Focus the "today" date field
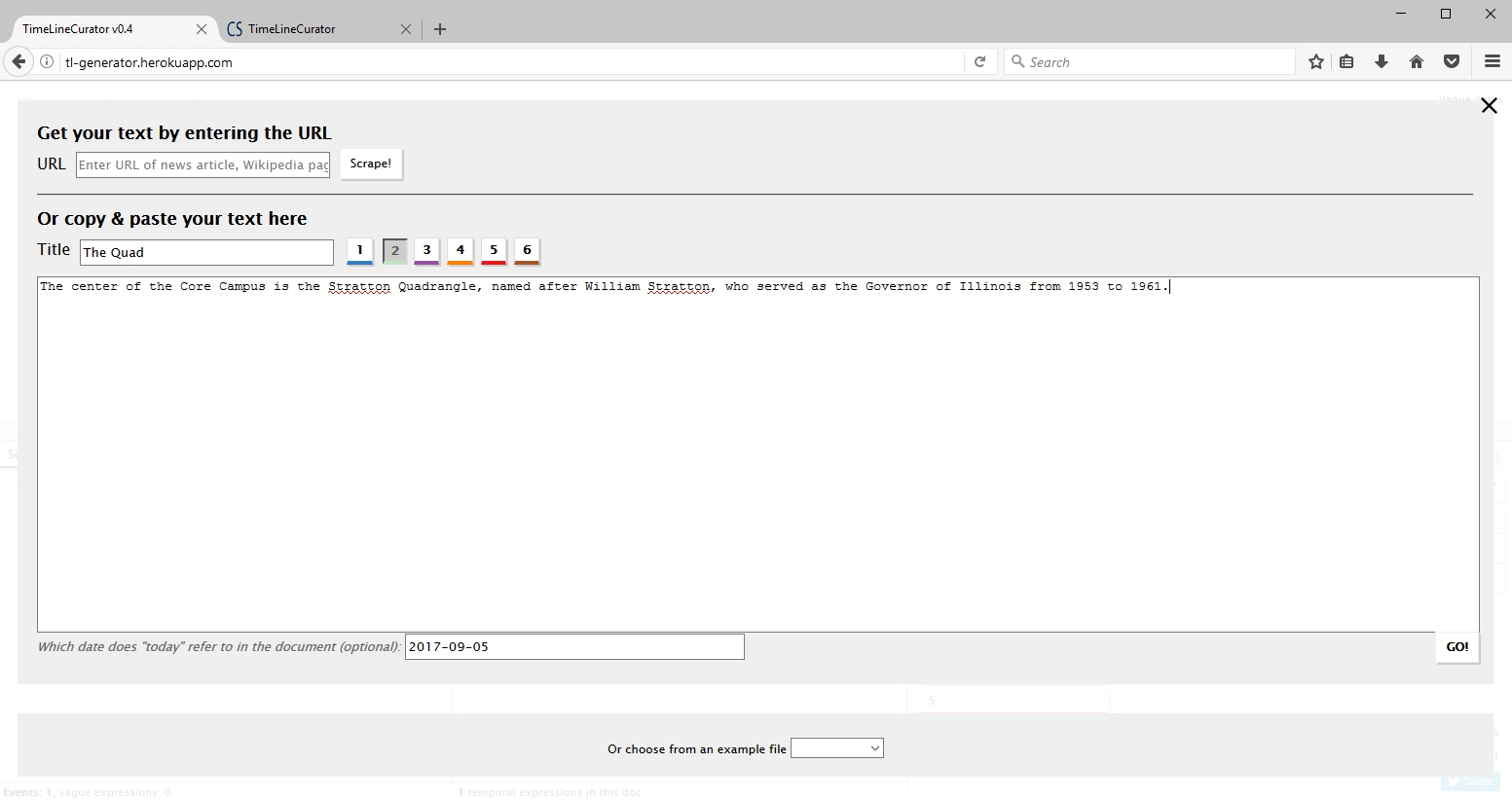Screen dimensions: 1512x800 tap(573, 647)
